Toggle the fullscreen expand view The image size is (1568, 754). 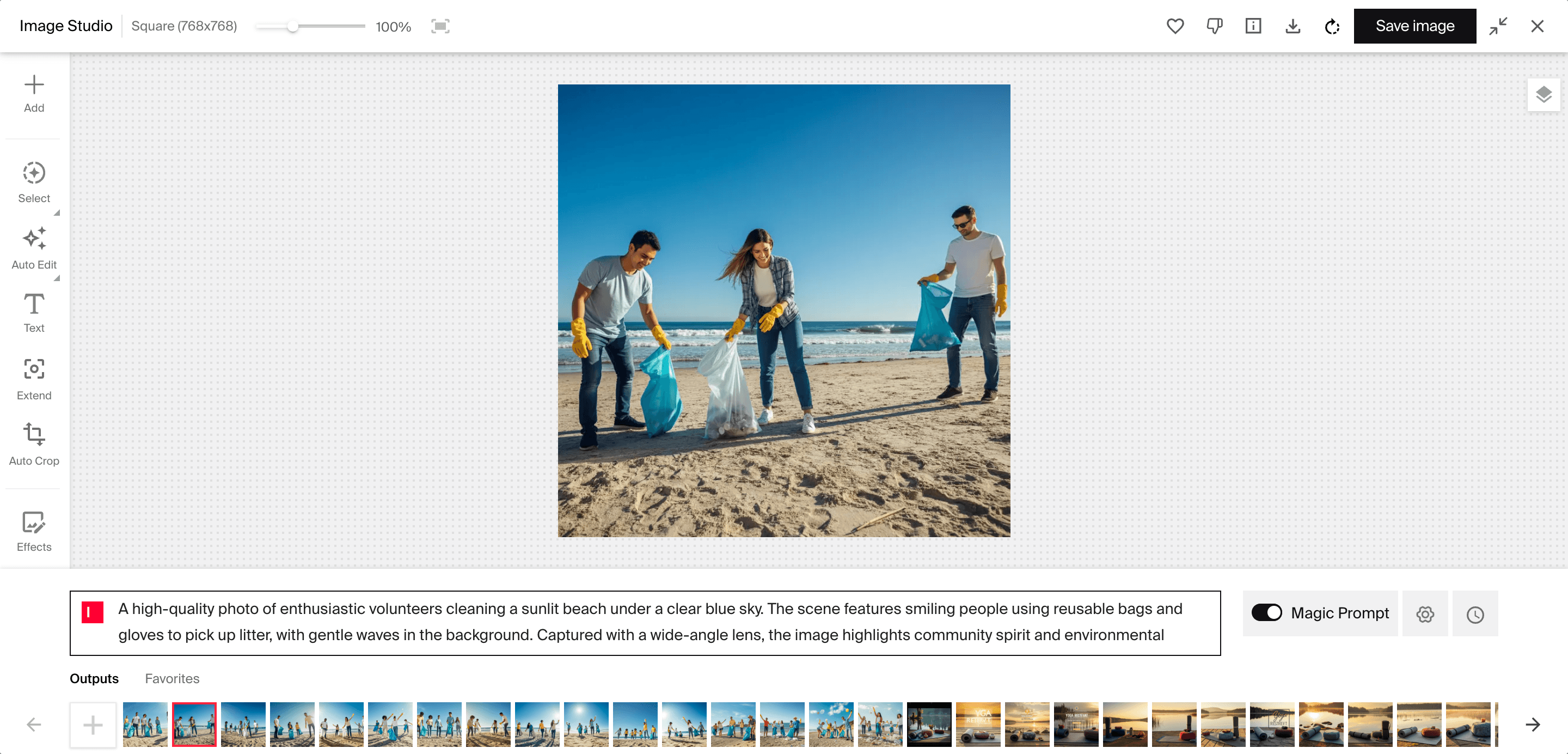(x=1498, y=26)
